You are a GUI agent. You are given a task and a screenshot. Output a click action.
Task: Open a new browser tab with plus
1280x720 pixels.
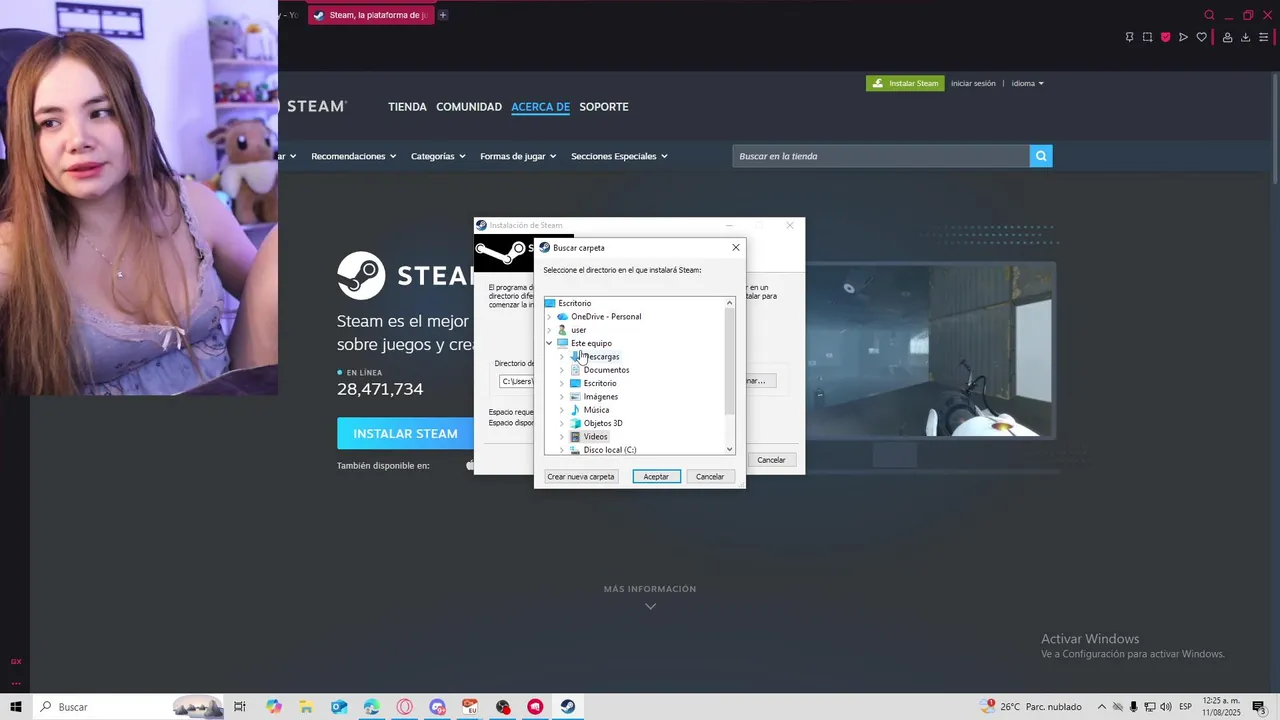click(x=443, y=15)
